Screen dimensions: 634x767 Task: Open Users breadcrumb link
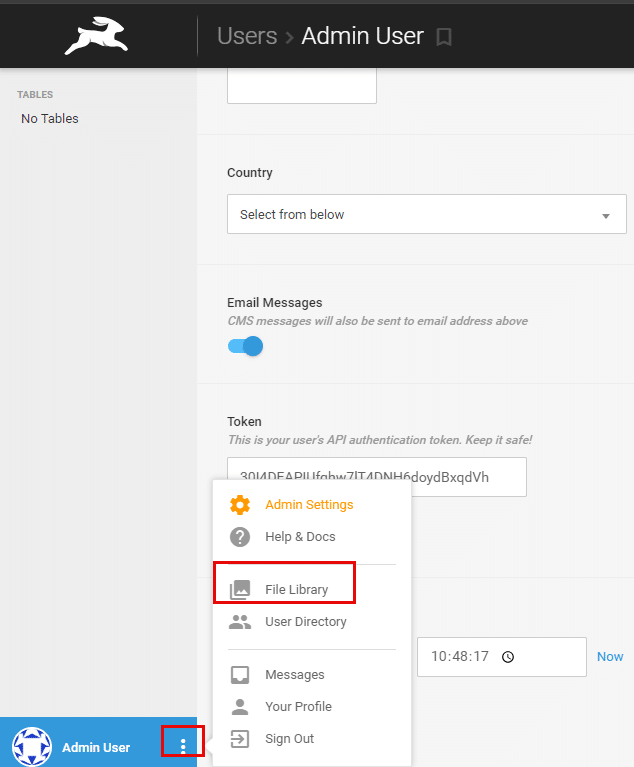click(247, 36)
